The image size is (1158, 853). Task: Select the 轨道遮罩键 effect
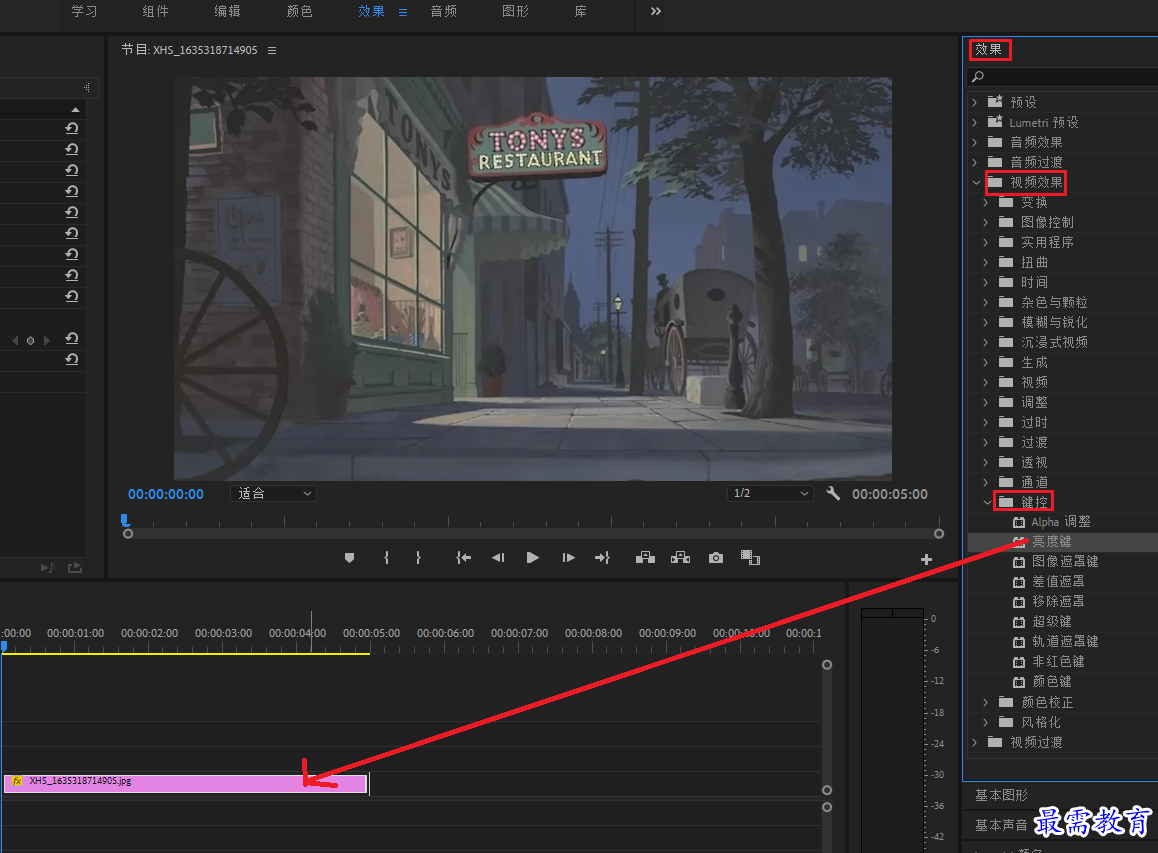1065,641
